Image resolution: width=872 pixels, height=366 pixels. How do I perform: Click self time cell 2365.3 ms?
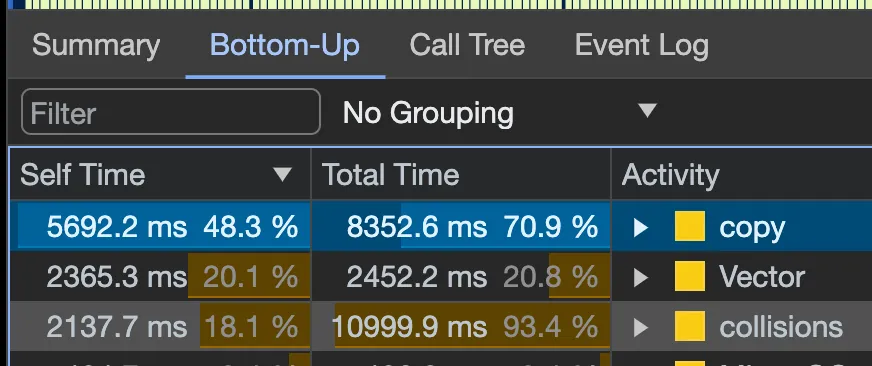click(x=160, y=276)
